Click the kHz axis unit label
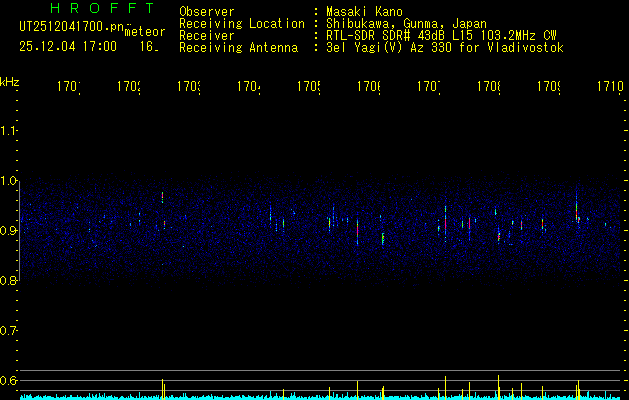This screenshot has height=400, width=629. 10,82
